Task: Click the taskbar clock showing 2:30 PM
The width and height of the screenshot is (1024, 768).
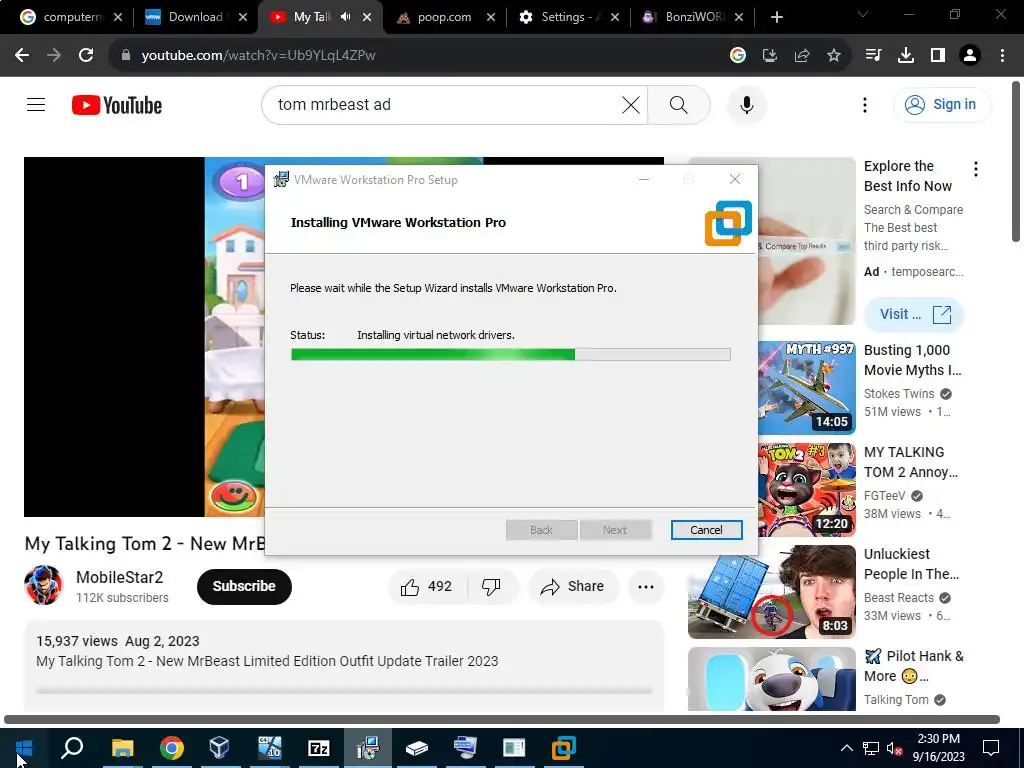Action: coord(940,748)
